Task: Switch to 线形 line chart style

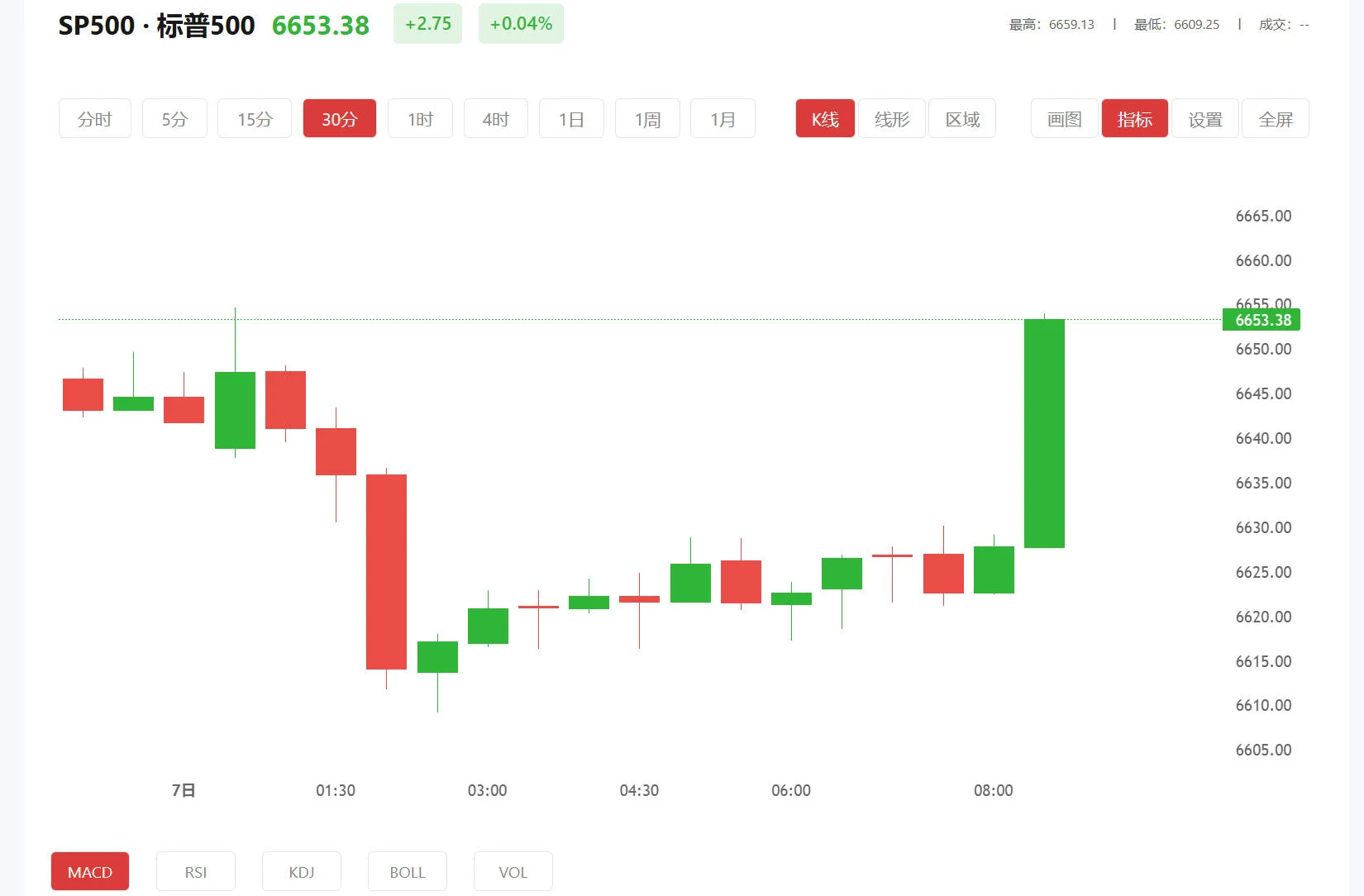Action: point(892,118)
